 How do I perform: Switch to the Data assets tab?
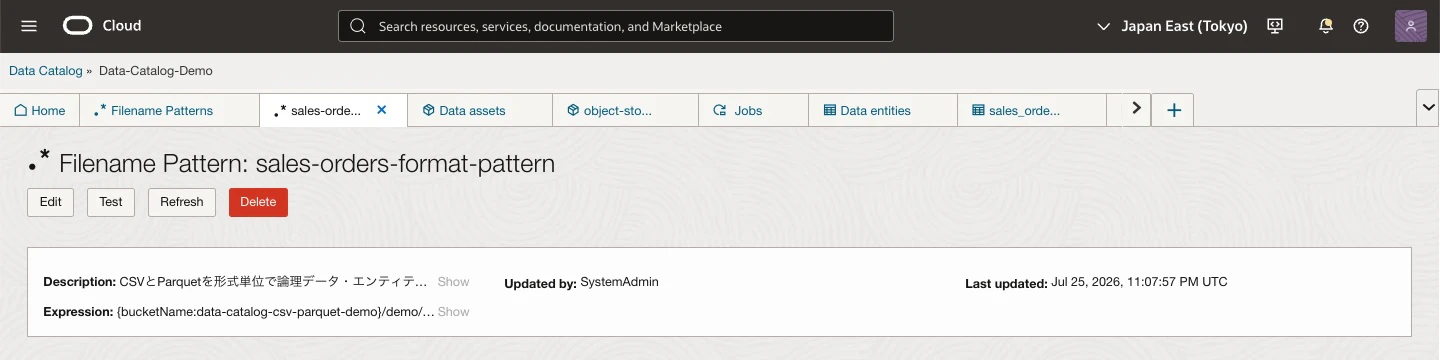[480, 110]
